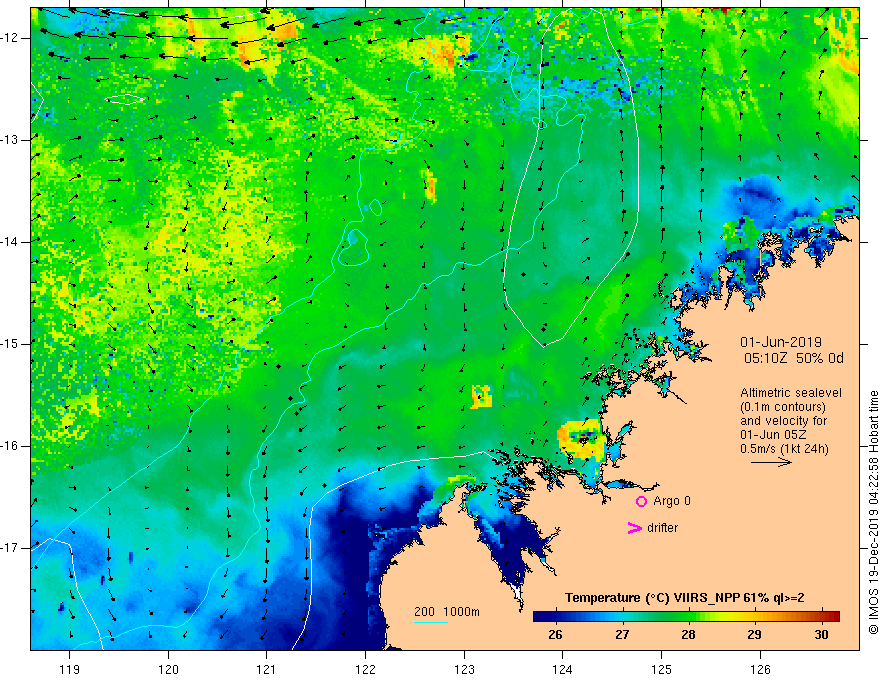
Task: Click the '(0.1m contours)' text
Action: (x=782, y=407)
